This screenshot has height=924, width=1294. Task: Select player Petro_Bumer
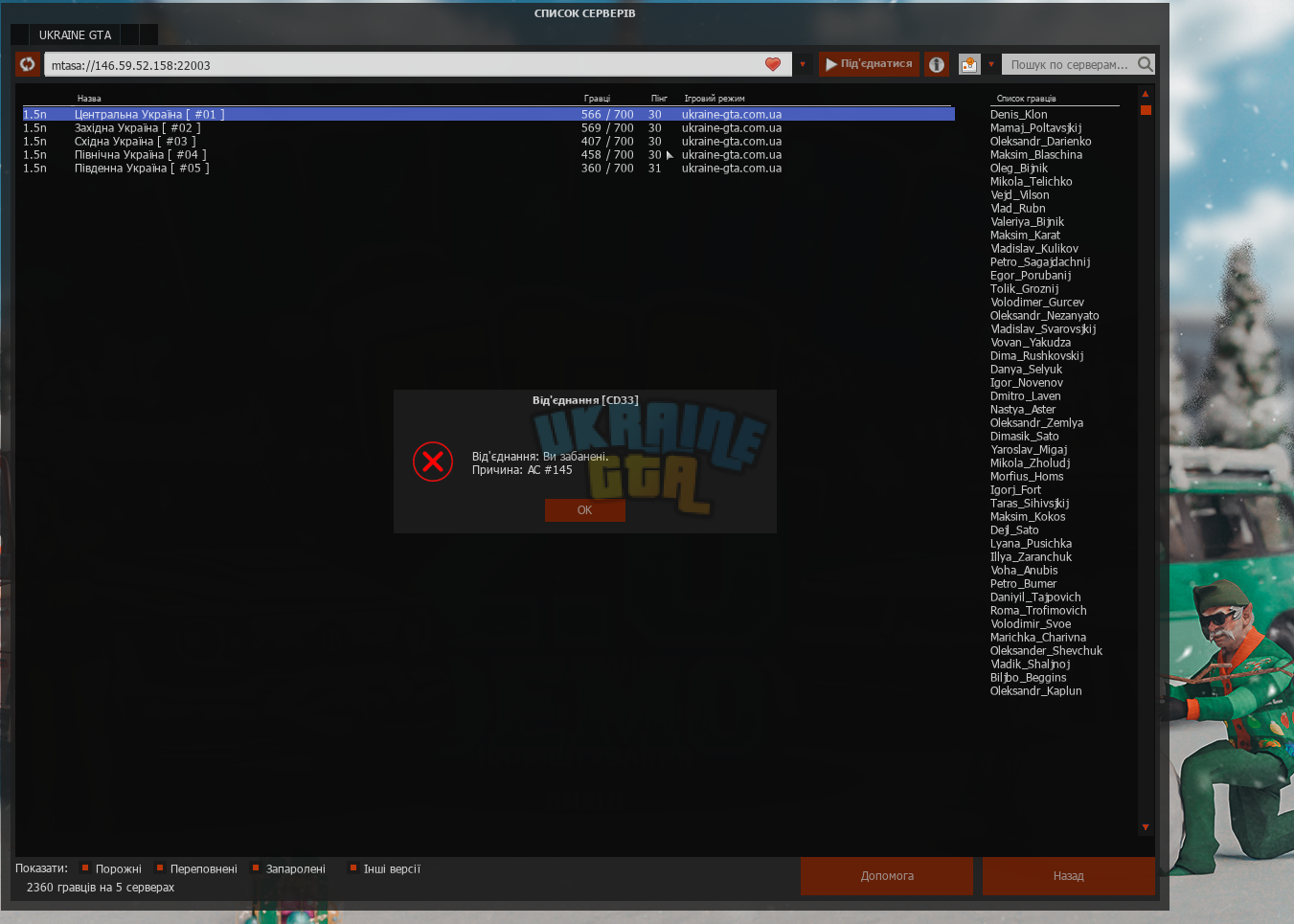point(1023,583)
